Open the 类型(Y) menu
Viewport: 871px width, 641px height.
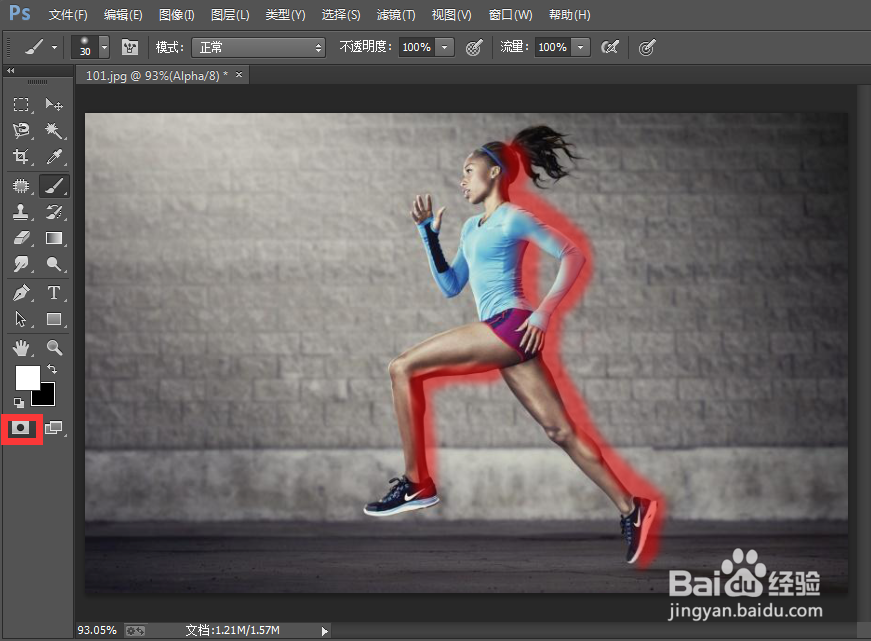[x=285, y=15]
